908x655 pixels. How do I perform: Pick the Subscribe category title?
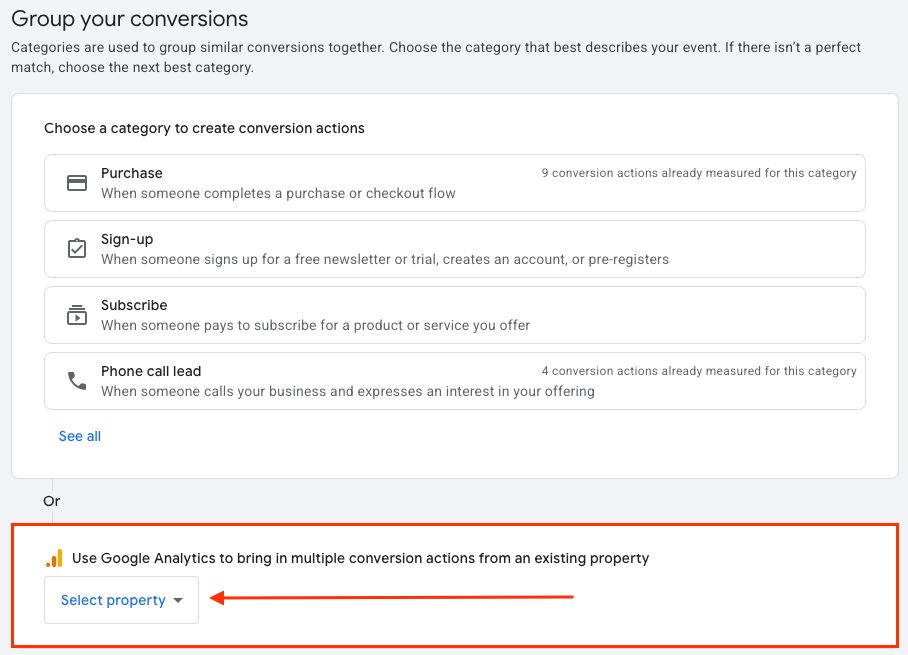(134, 305)
